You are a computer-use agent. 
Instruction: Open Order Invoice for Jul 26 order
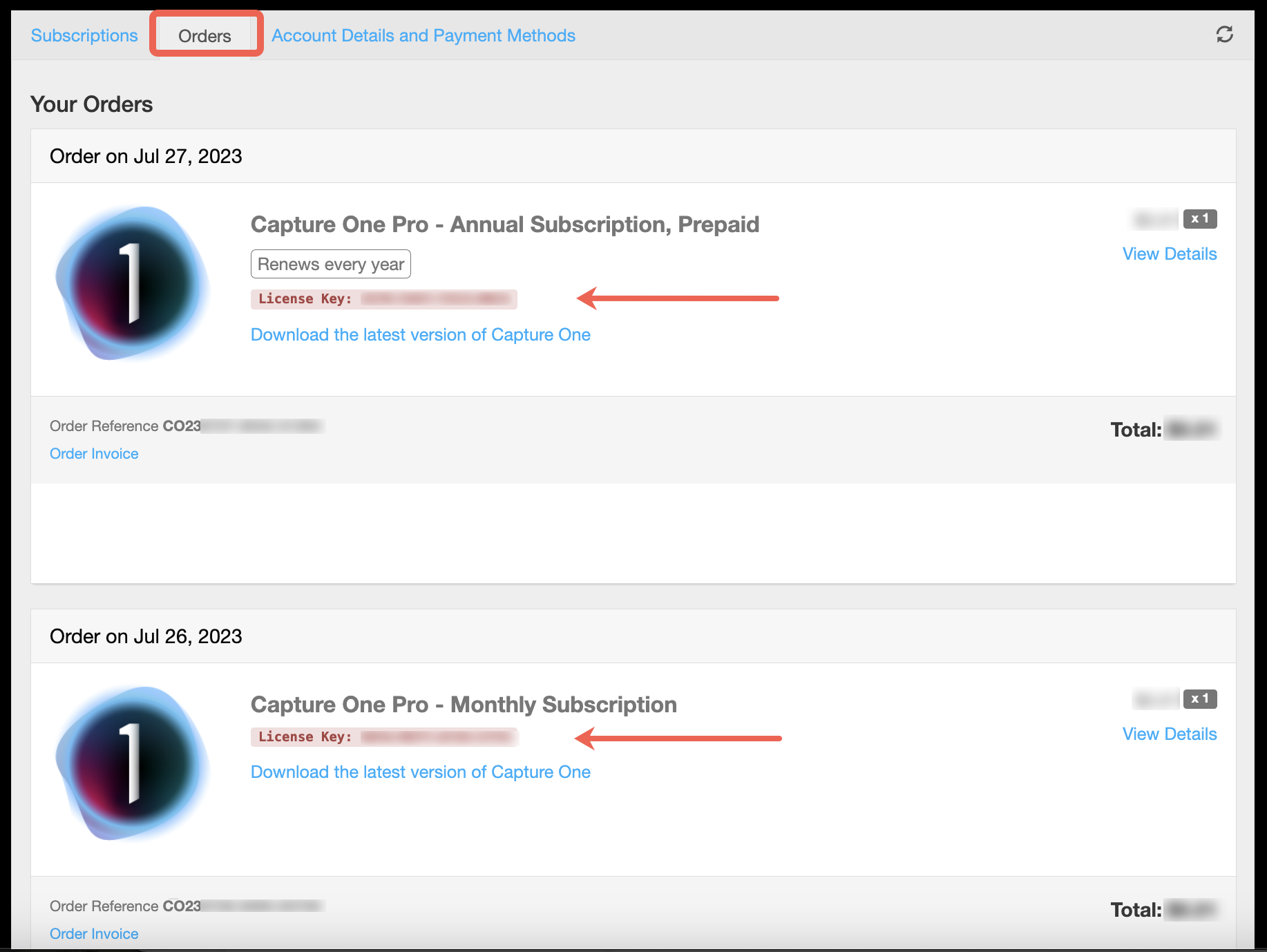pos(94,933)
